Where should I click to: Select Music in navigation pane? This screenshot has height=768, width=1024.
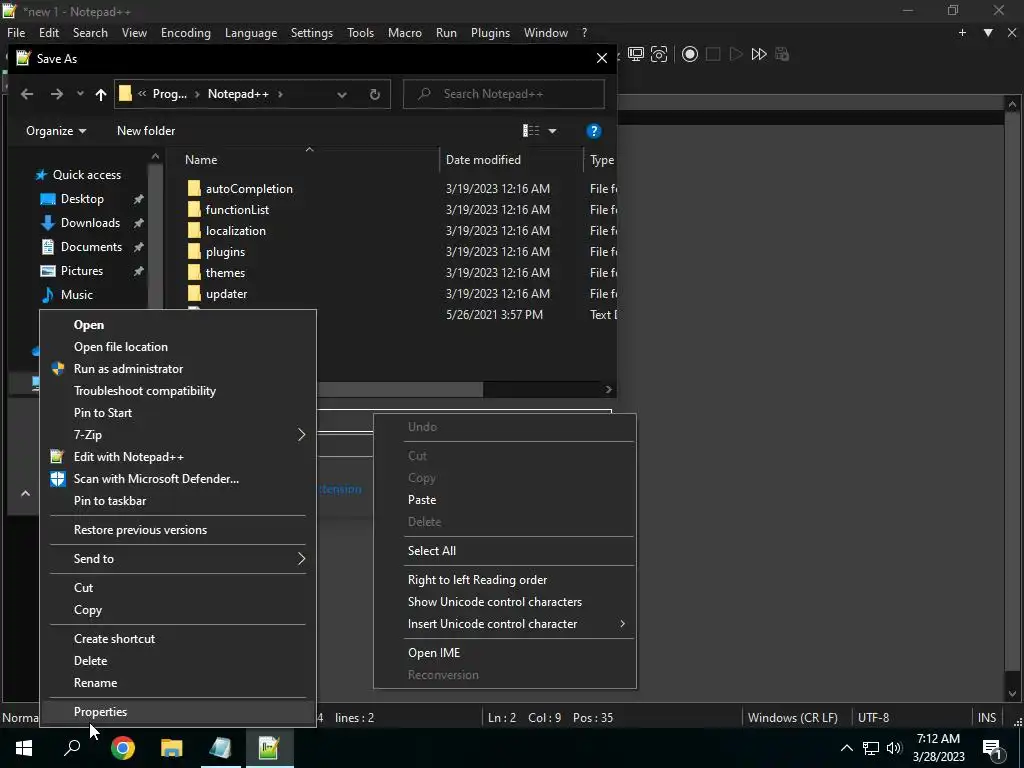[77, 295]
